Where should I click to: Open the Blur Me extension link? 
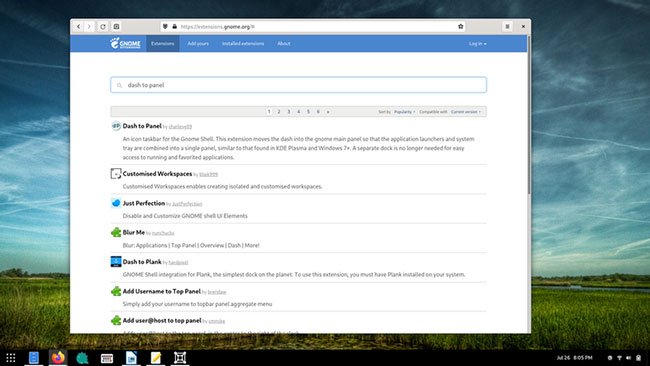(x=133, y=233)
